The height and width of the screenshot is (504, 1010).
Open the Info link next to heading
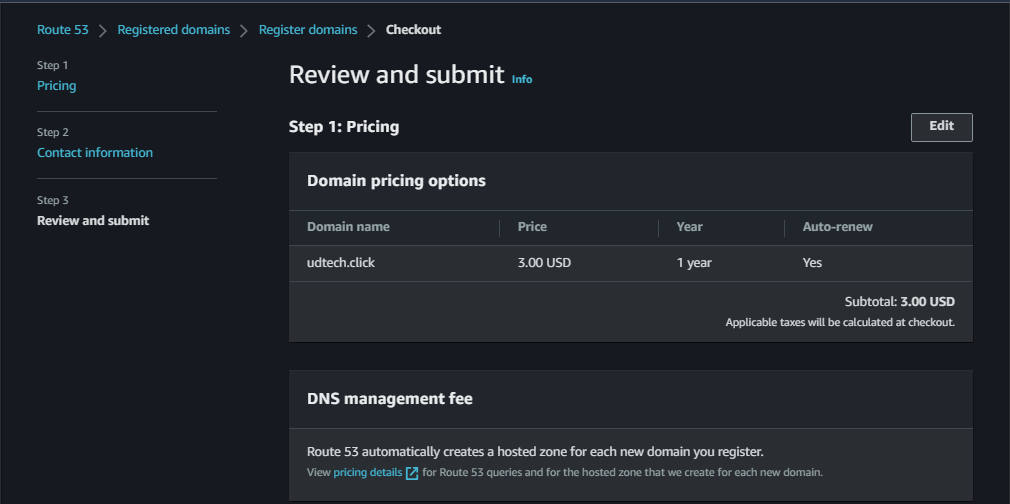522,79
